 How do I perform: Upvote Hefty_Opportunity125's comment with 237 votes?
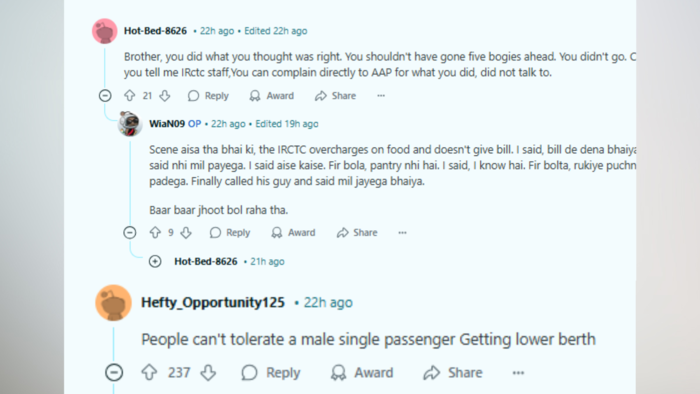tap(149, 373)
